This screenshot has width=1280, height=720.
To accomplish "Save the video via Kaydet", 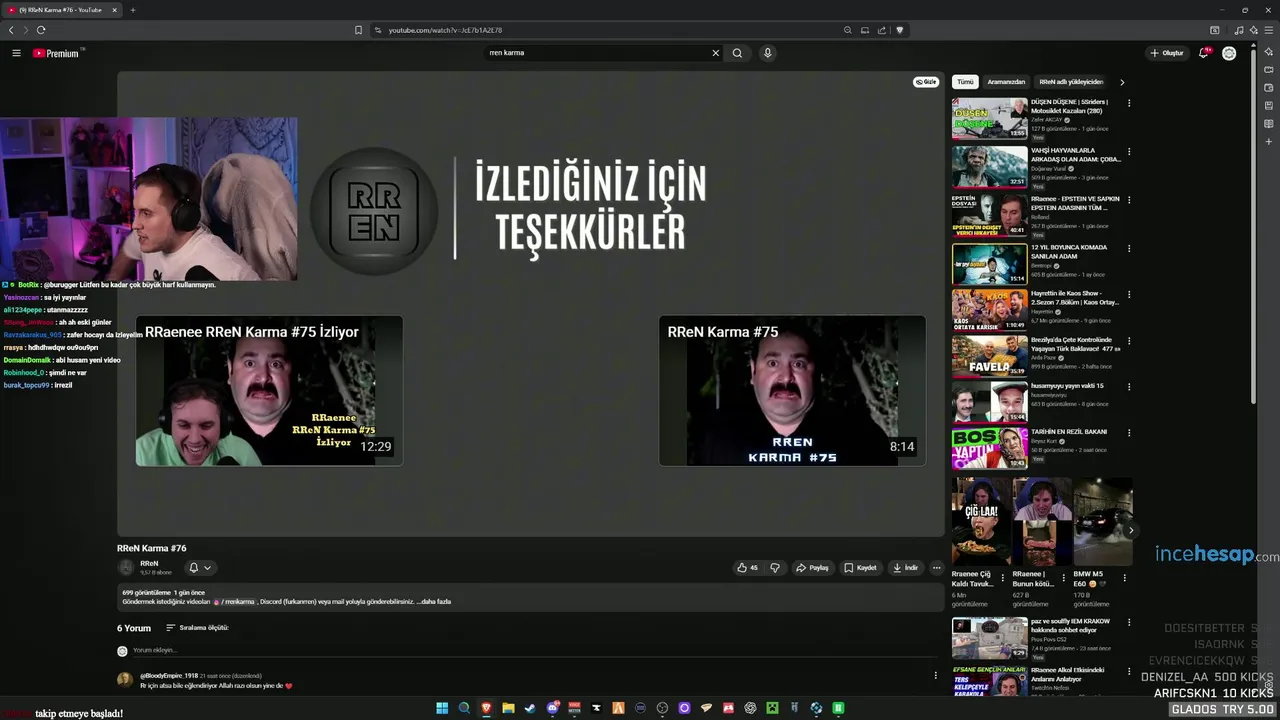I will tap(860, 567).
